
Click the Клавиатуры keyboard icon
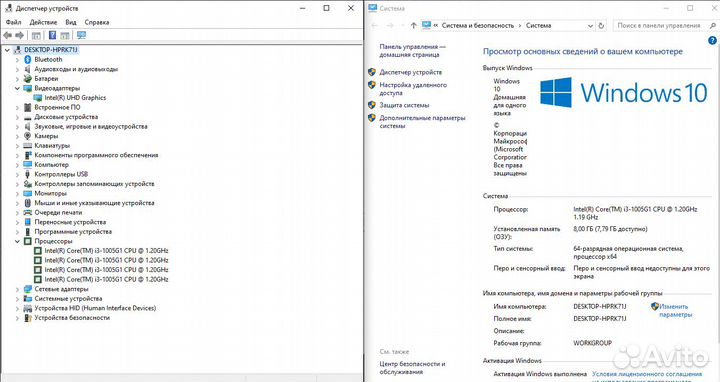click(28, 146)
